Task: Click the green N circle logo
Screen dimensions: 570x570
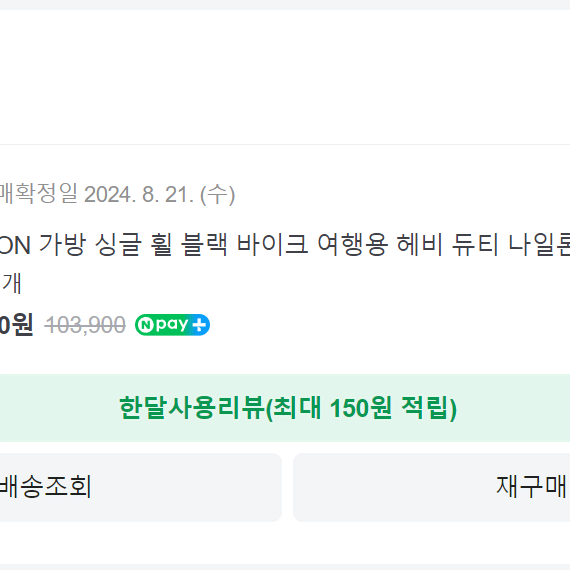Action: tap(146, 325)
